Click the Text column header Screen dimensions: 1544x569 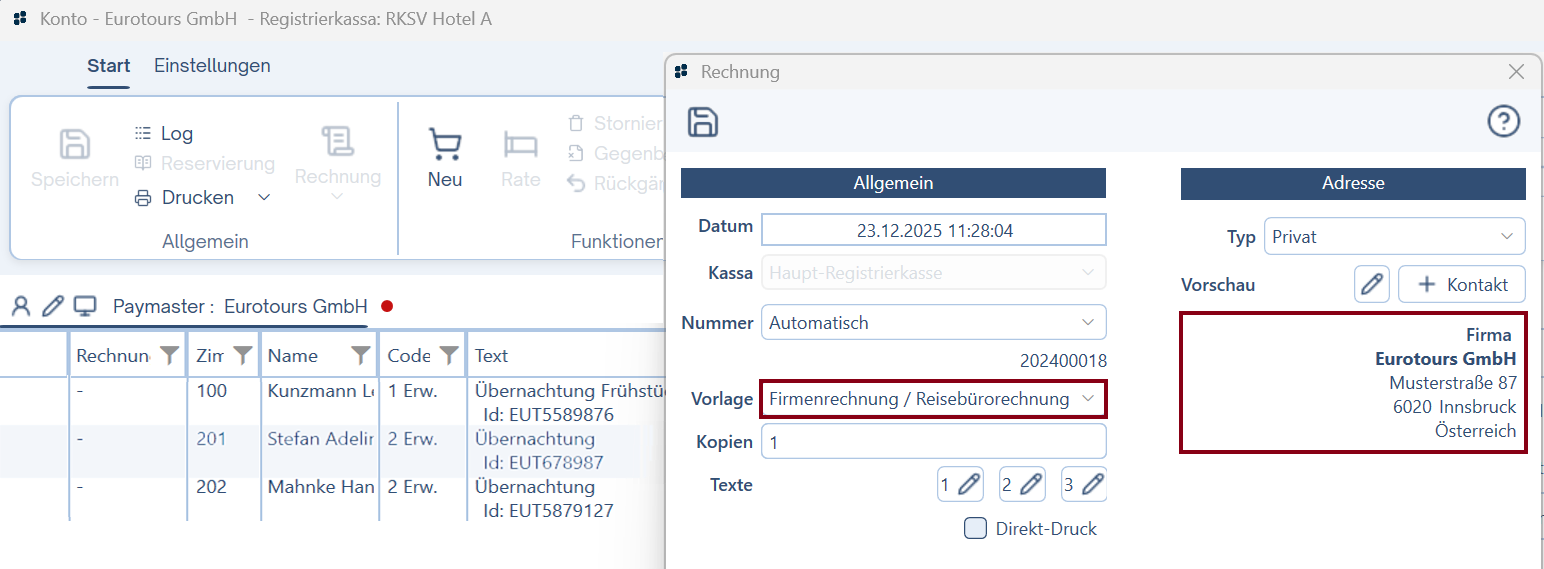pyautogui.click(x=566, y=355)
